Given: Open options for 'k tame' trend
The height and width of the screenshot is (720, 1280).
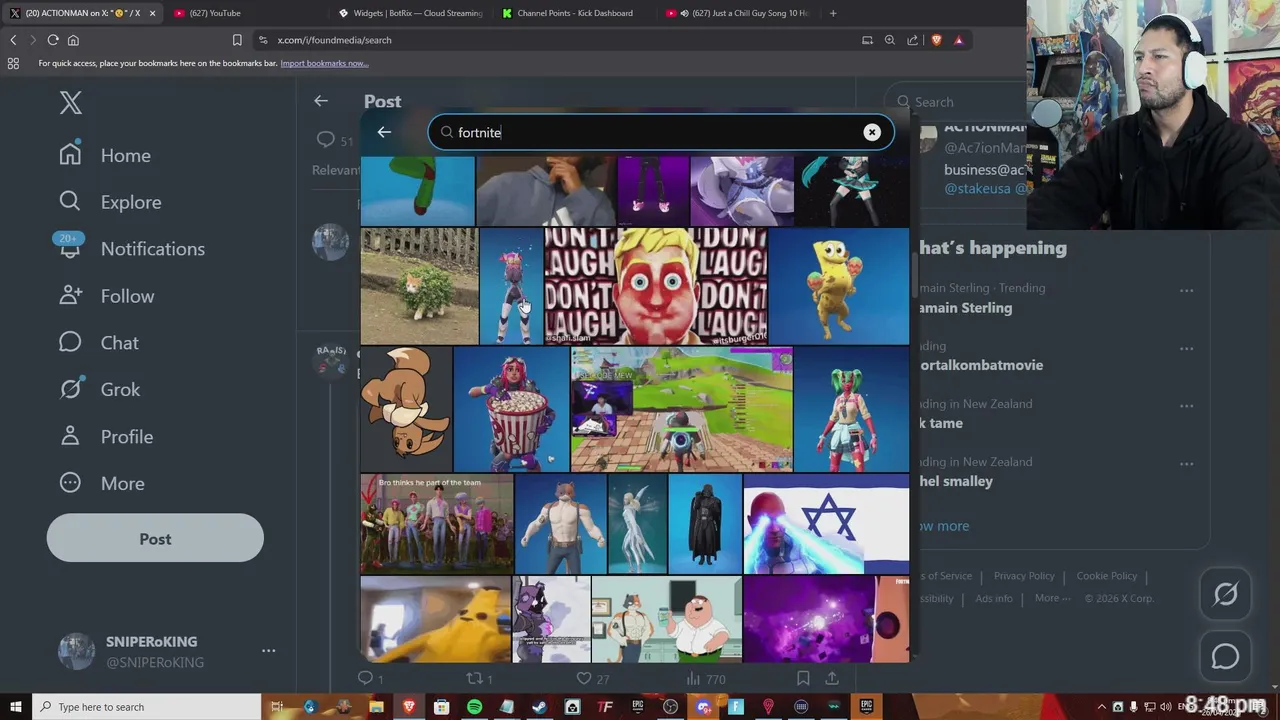Looking at the screenshot, I should pyautogui.click(x=1186, y=406).
